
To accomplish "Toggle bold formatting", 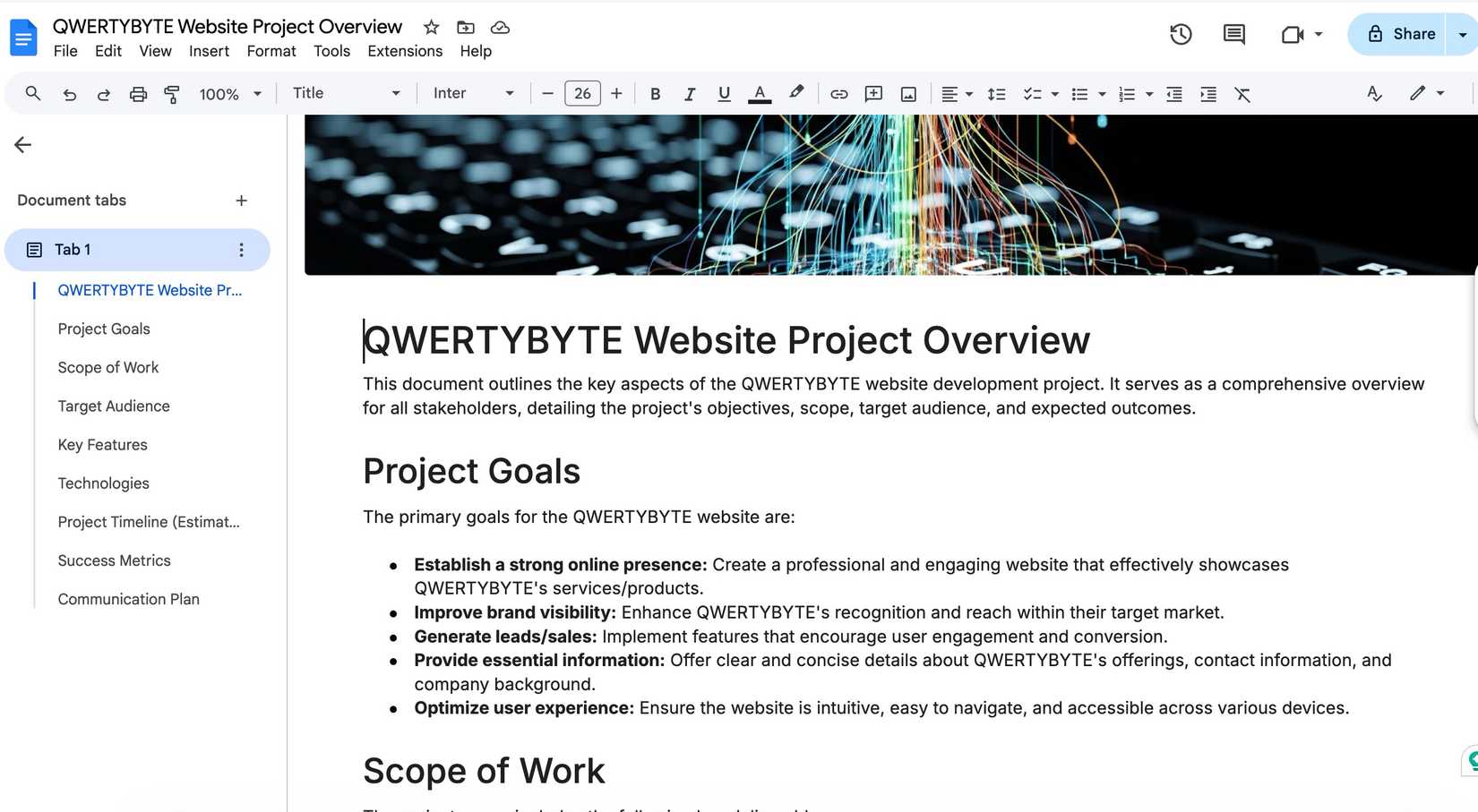I will pyautogui.click(x=655, y=93).
